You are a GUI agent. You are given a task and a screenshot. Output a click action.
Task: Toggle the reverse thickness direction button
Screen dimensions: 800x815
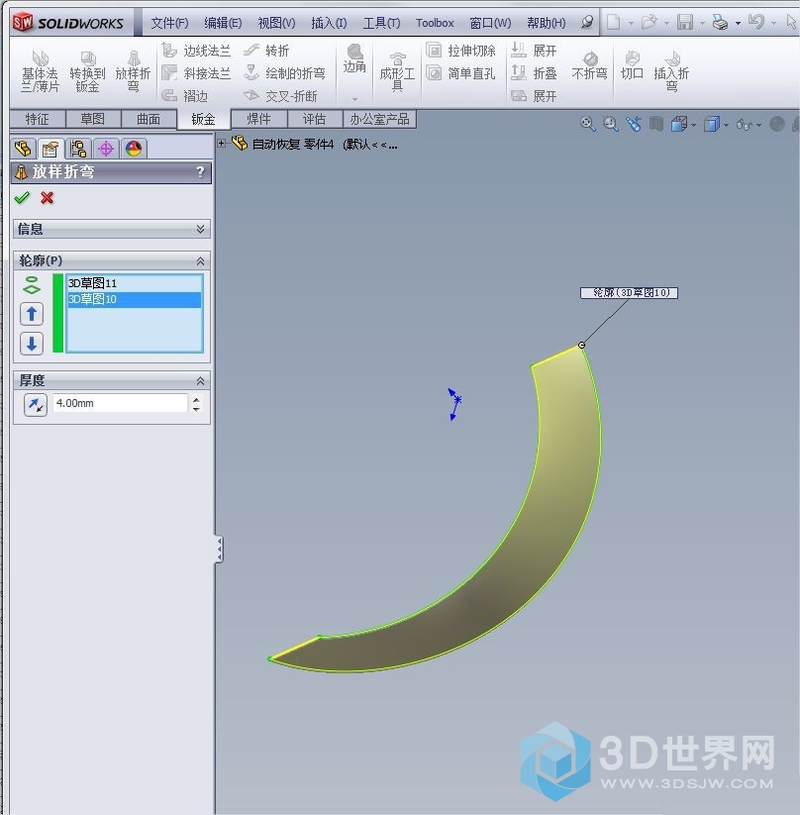click(35, 404)
